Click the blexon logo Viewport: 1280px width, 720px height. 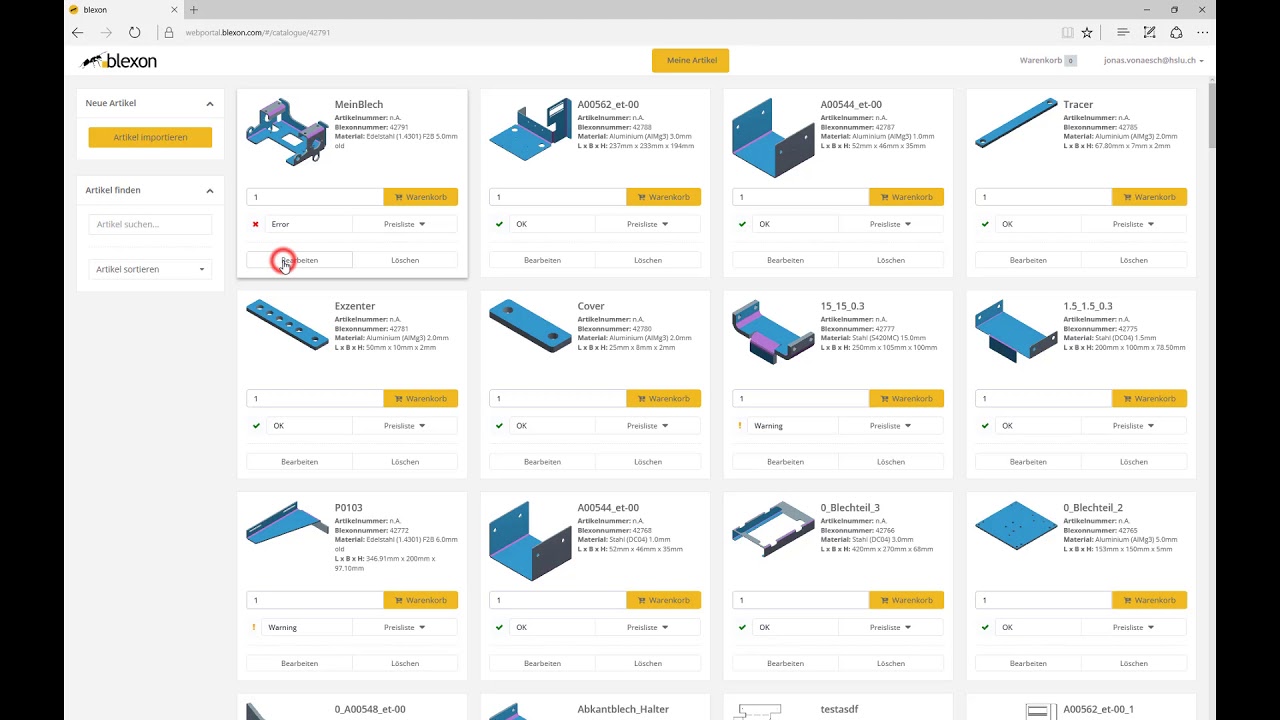119,61
